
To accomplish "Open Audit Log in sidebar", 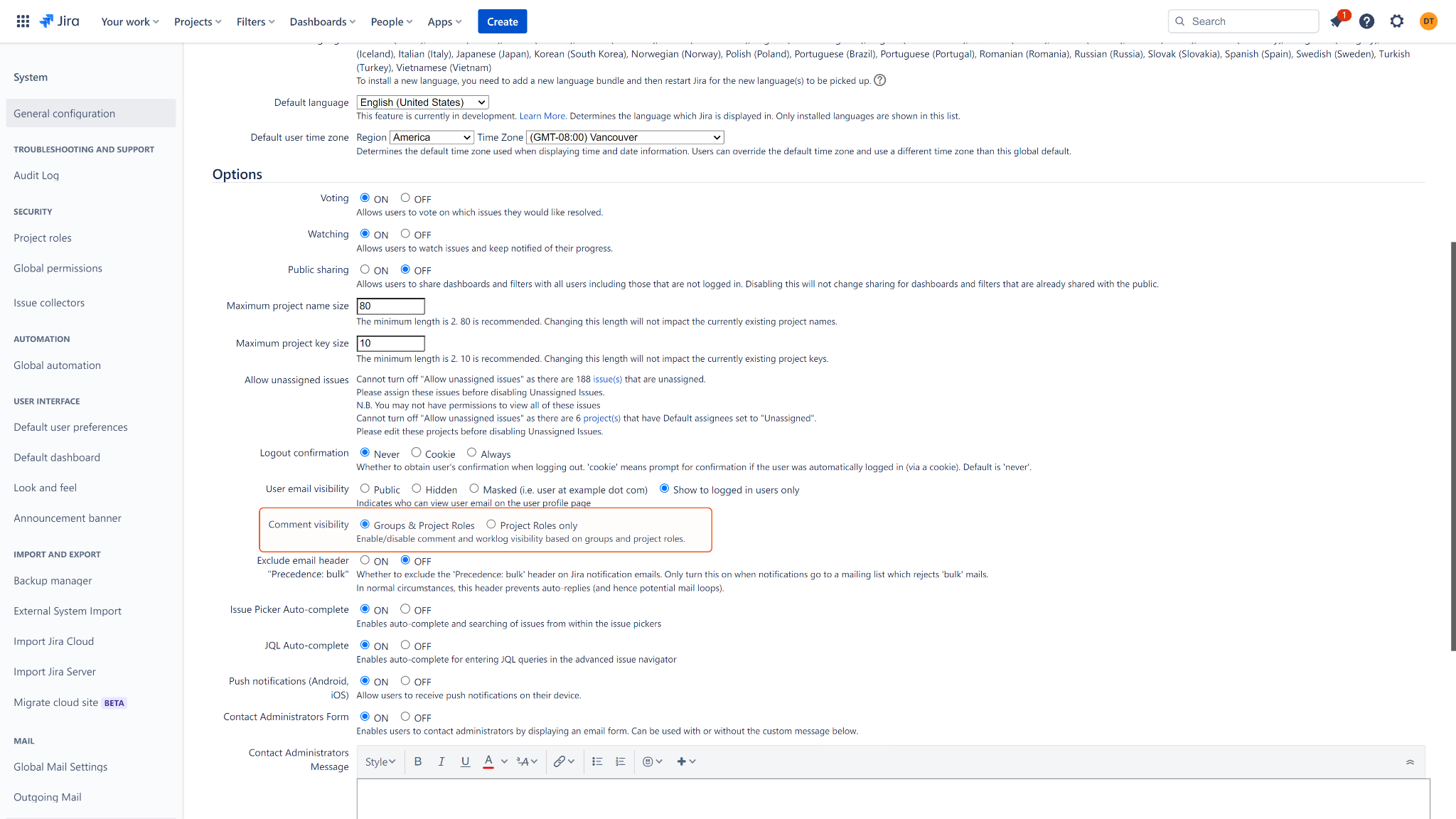I will point(36,176).
